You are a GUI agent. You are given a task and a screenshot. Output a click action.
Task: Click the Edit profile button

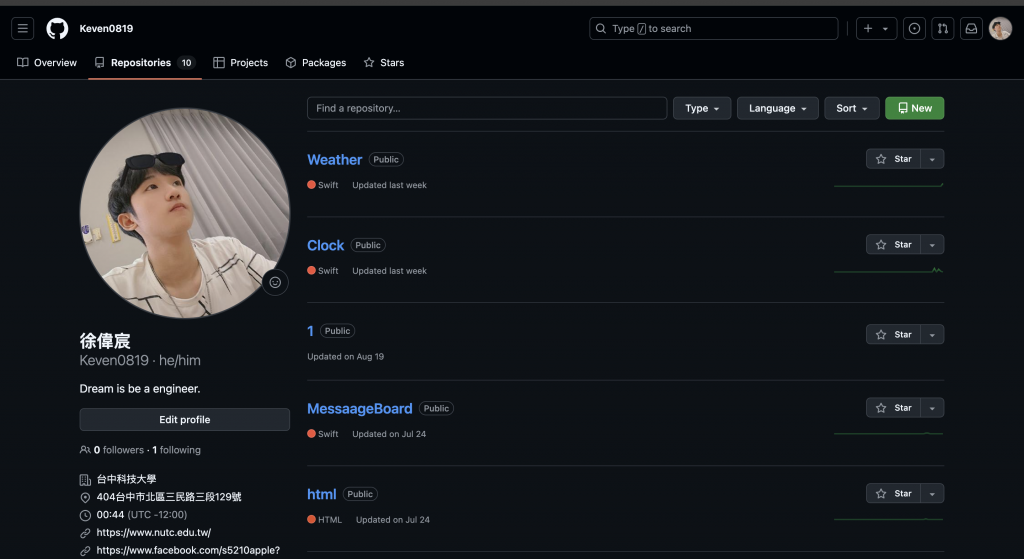185,420
